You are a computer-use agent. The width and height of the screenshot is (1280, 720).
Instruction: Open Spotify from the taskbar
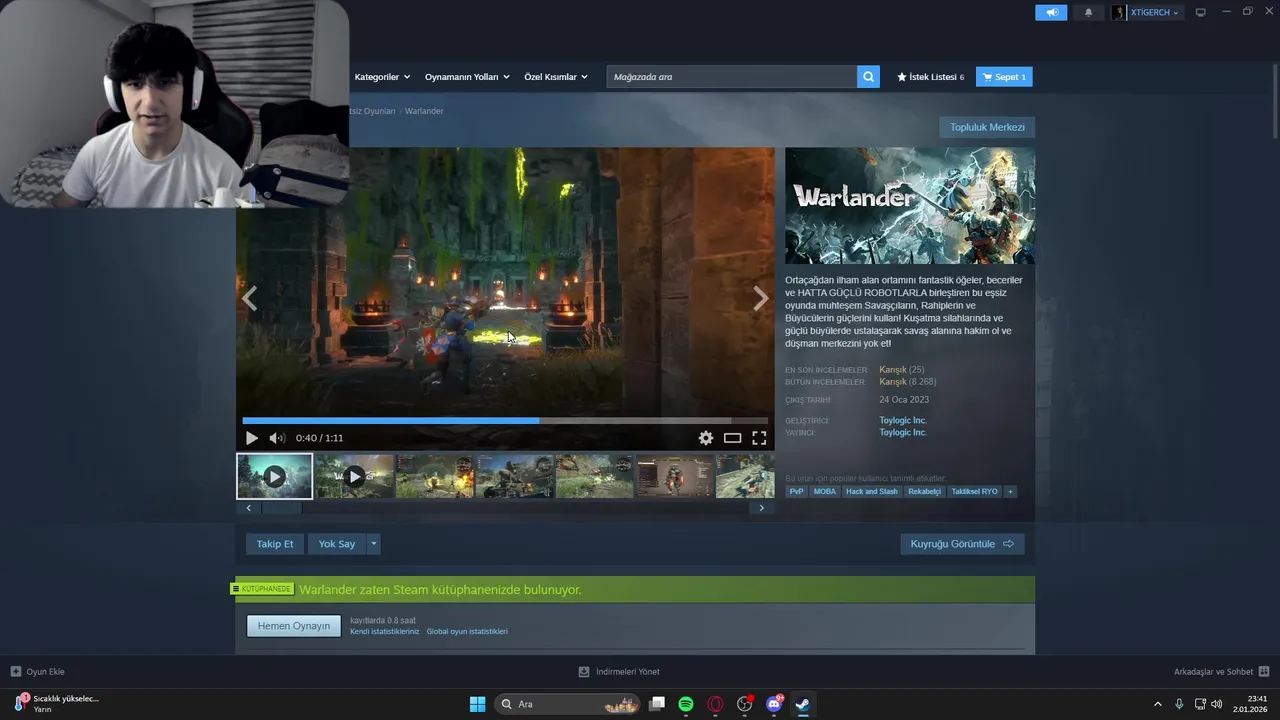[x=686, y=704]
